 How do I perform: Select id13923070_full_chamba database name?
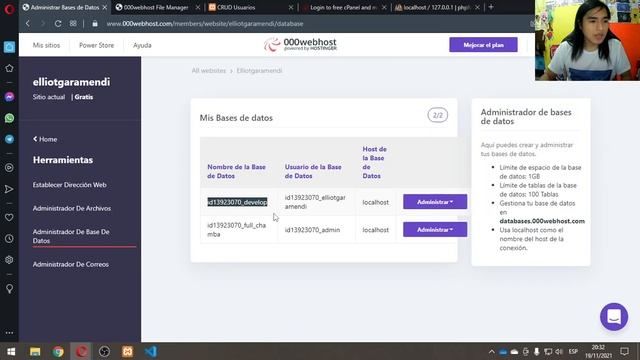click(236, 230)
